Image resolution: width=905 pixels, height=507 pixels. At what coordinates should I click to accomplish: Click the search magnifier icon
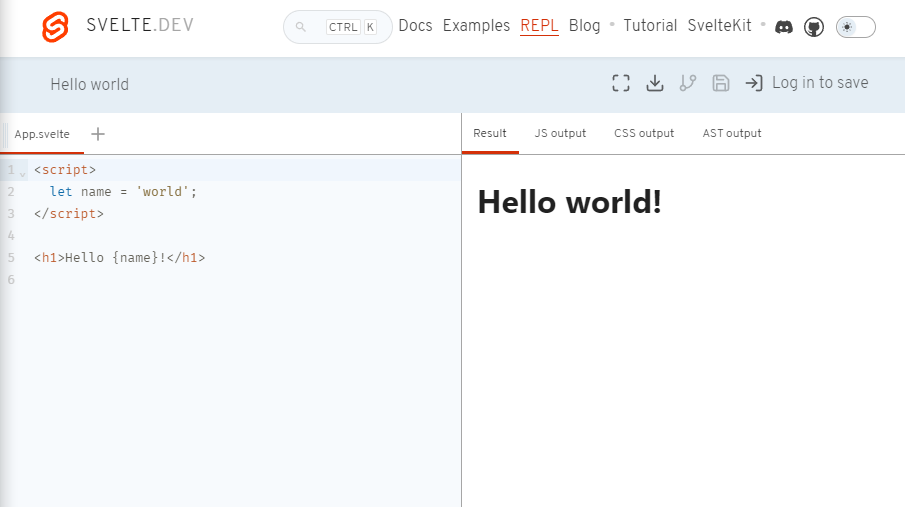click(x=300, y=27)
